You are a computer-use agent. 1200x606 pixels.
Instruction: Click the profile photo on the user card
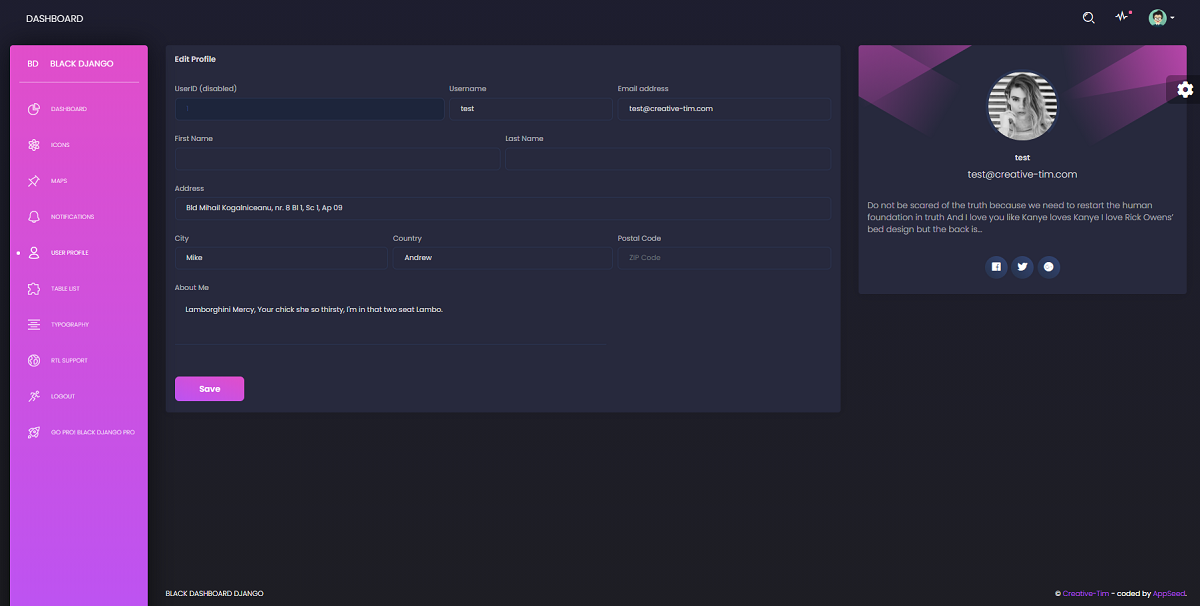(x=1022, y=106)
